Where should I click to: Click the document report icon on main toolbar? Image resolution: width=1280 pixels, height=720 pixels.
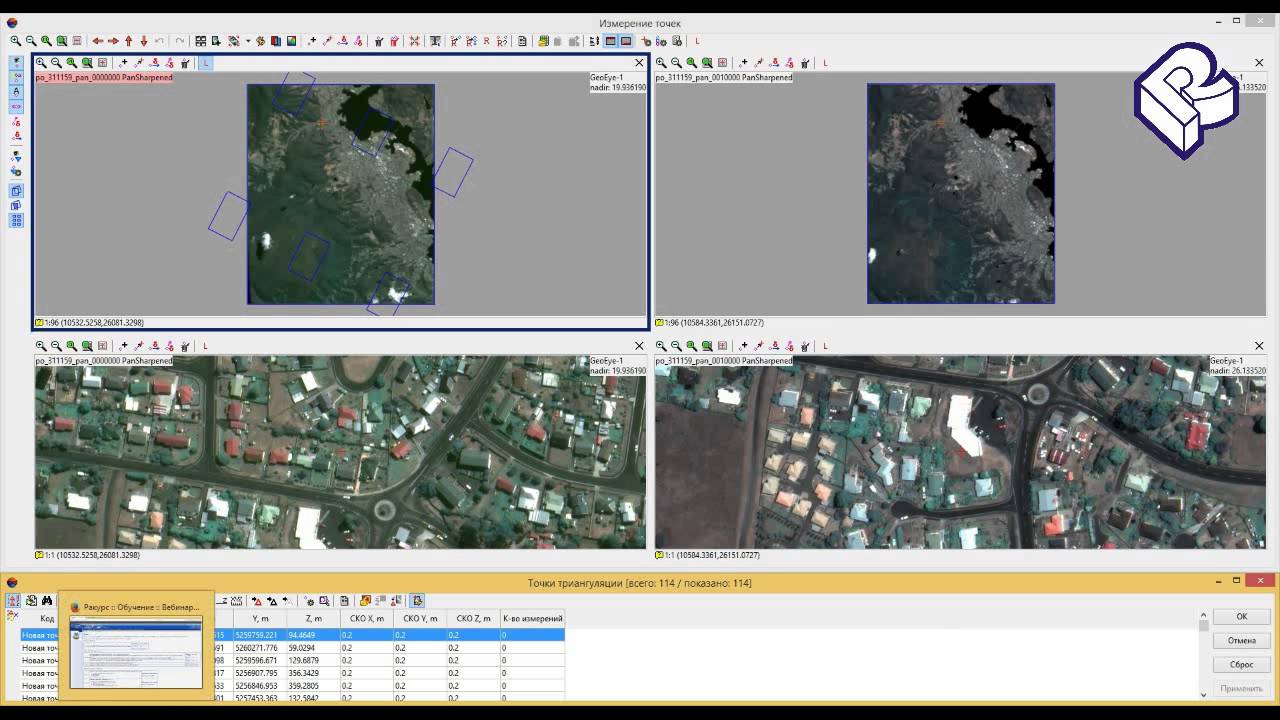coord(522,41)
